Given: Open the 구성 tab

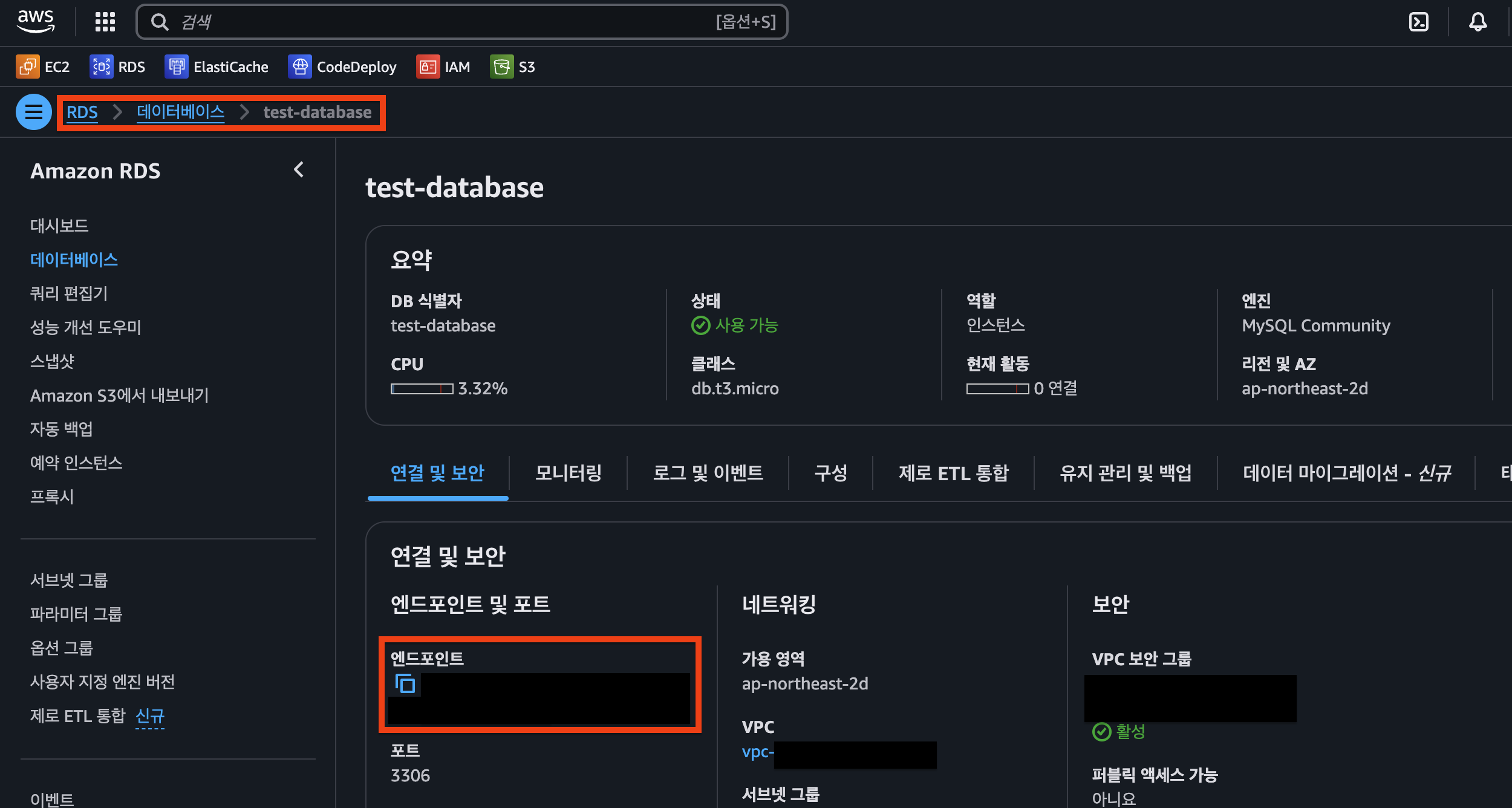Looking at the screenshot, I should coord(830,472).
